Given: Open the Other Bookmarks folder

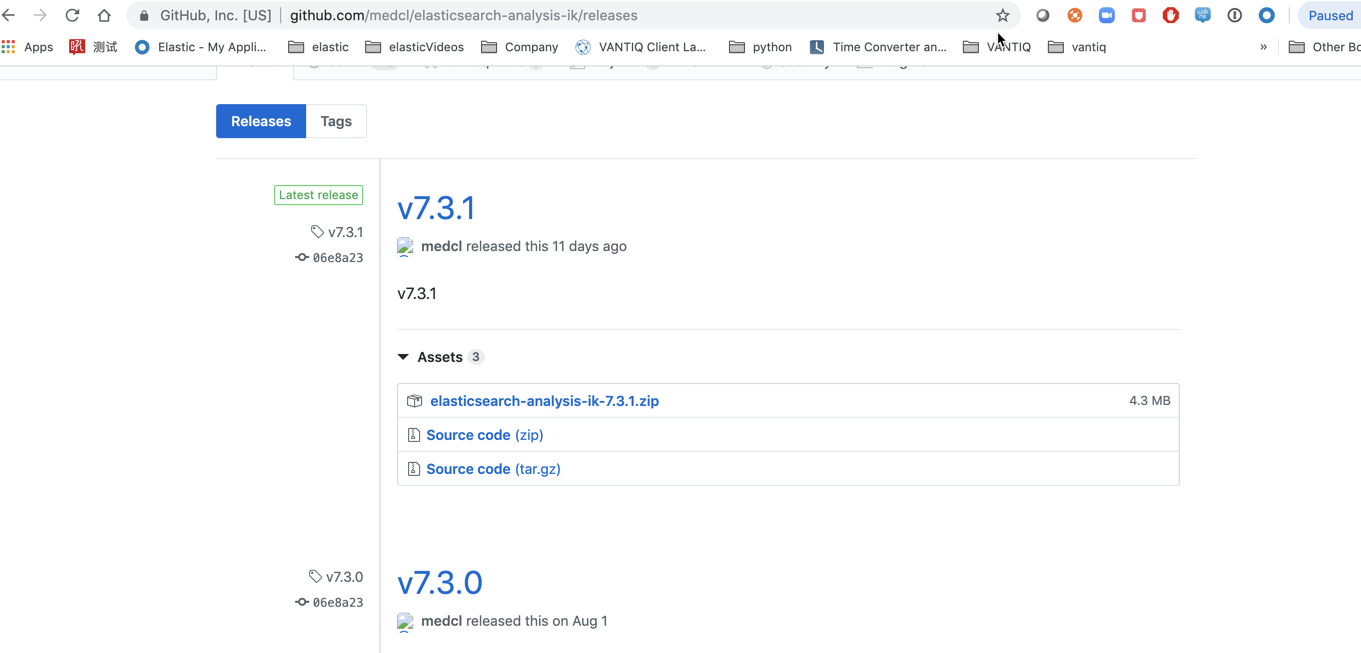Looking at the screenshot, I should pos(1324,47).
